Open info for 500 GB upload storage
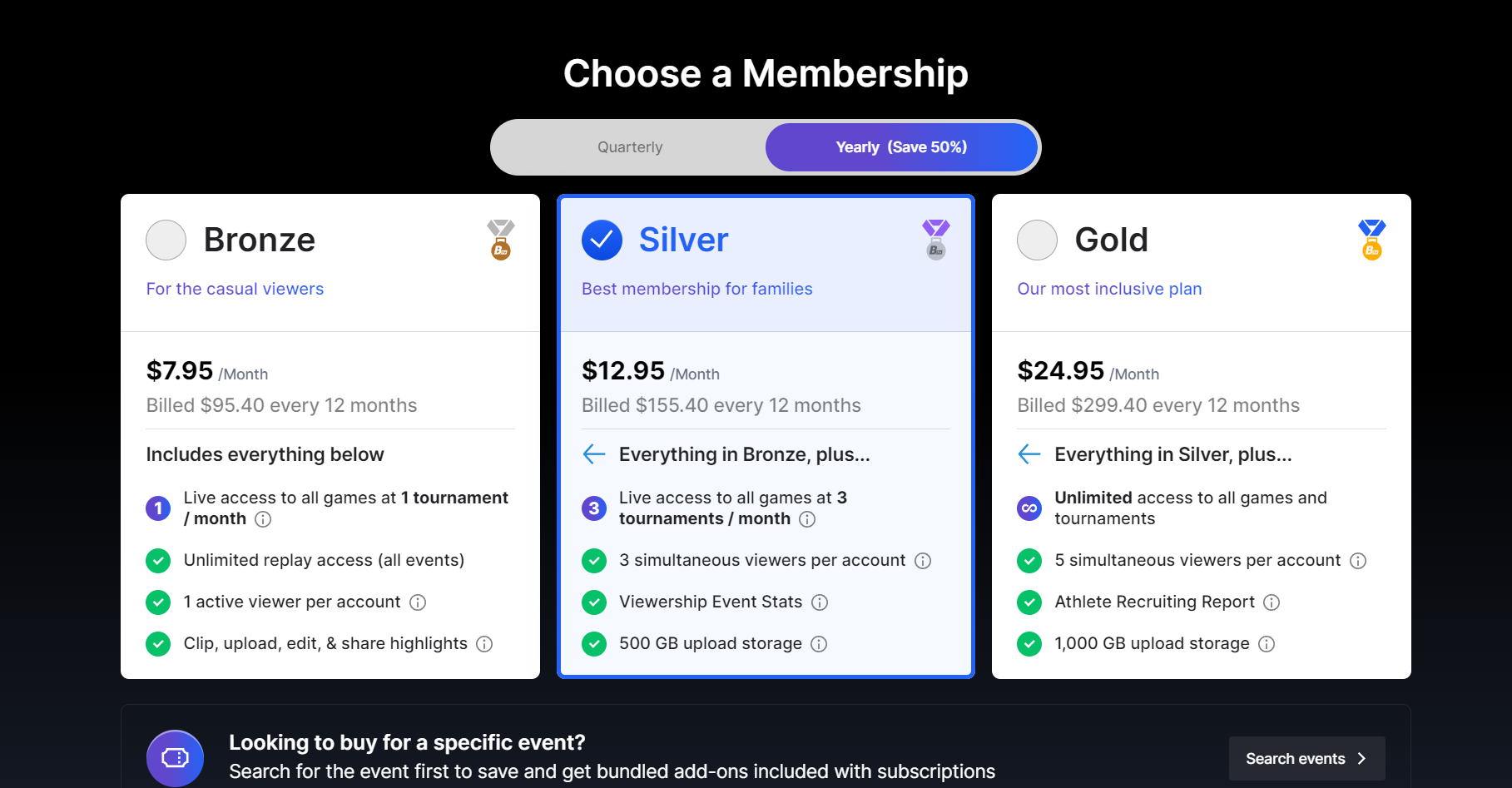The image size is (1512, 788). 819,644
